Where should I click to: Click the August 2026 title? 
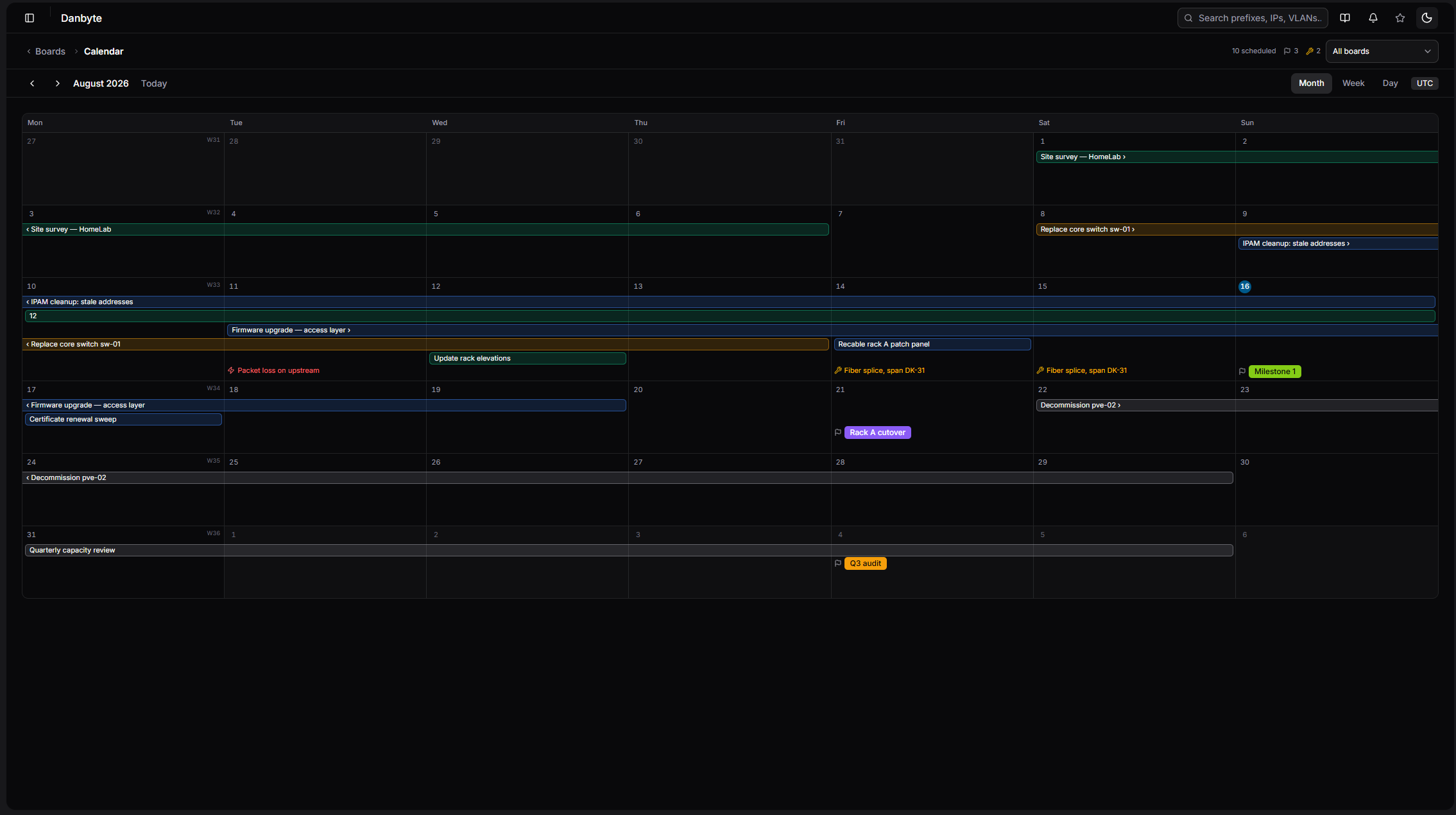101,83
